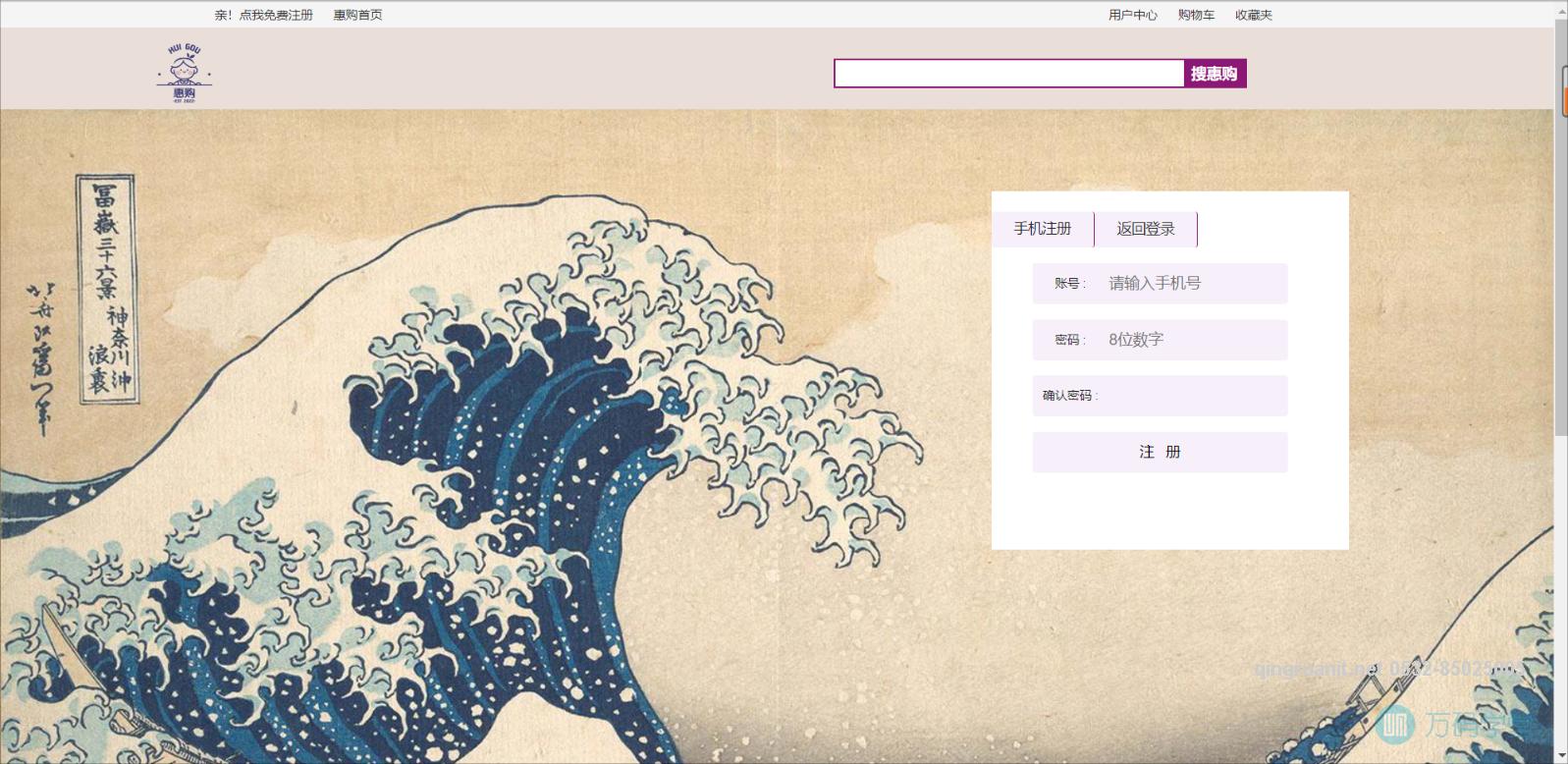1568x764 pixels.
Task: Select the 手机注册 tab
Action: point(1043,229)
